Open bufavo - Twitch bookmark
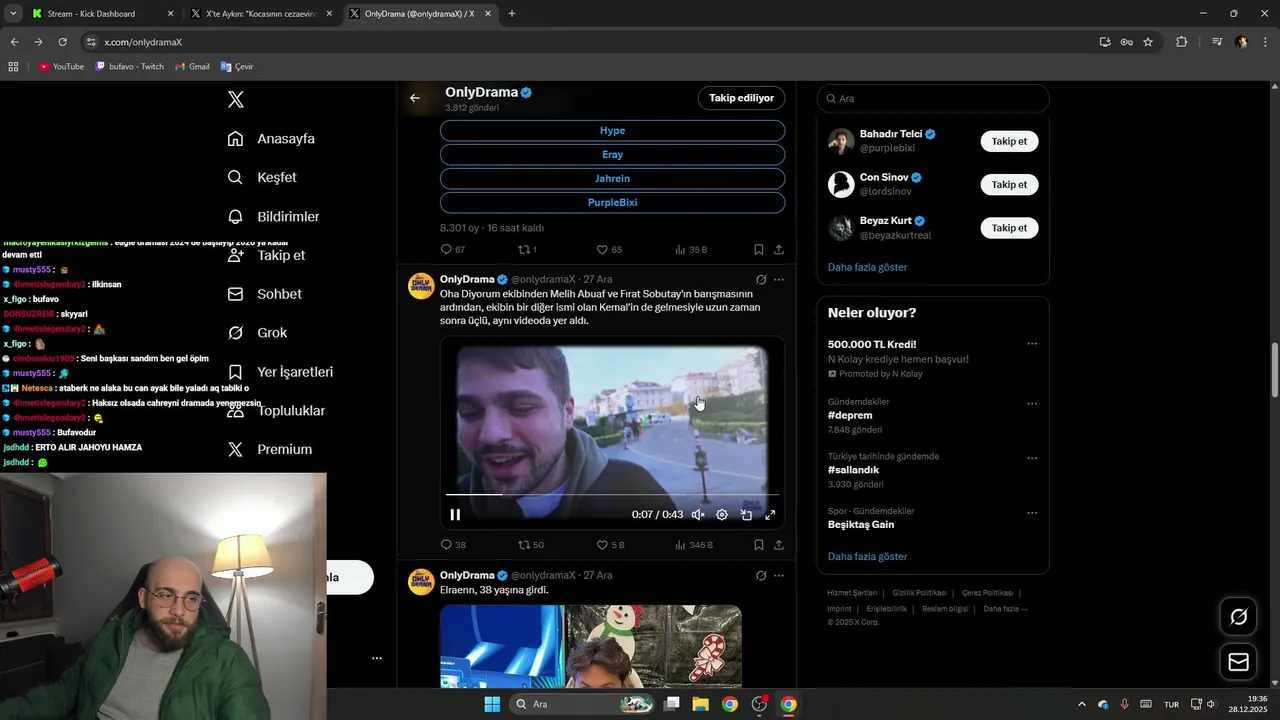The image size is (1280, 720). pyautogui.click(x=129, y=67)
